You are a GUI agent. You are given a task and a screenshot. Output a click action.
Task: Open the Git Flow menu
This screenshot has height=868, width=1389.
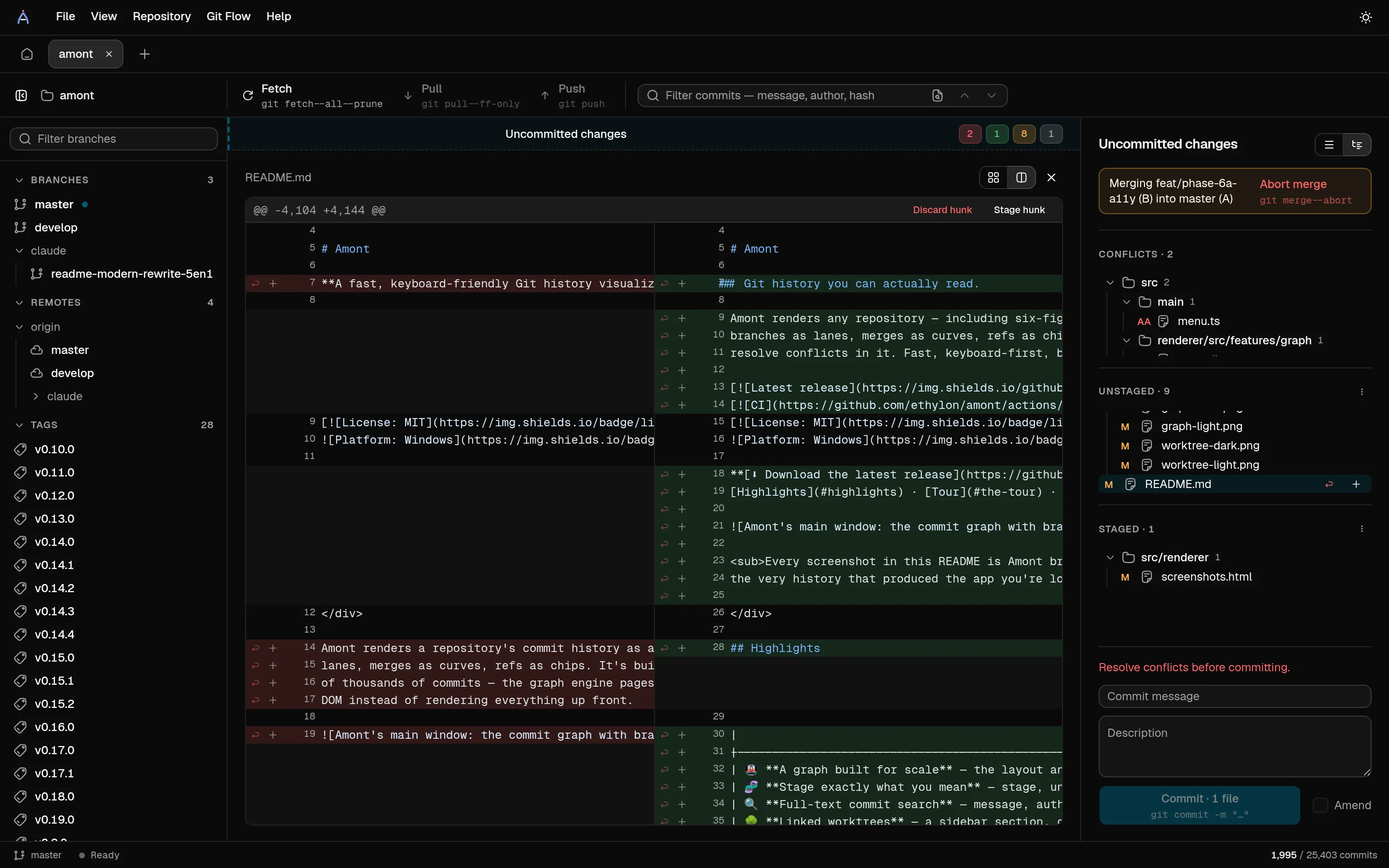click(x=229, y=17)
